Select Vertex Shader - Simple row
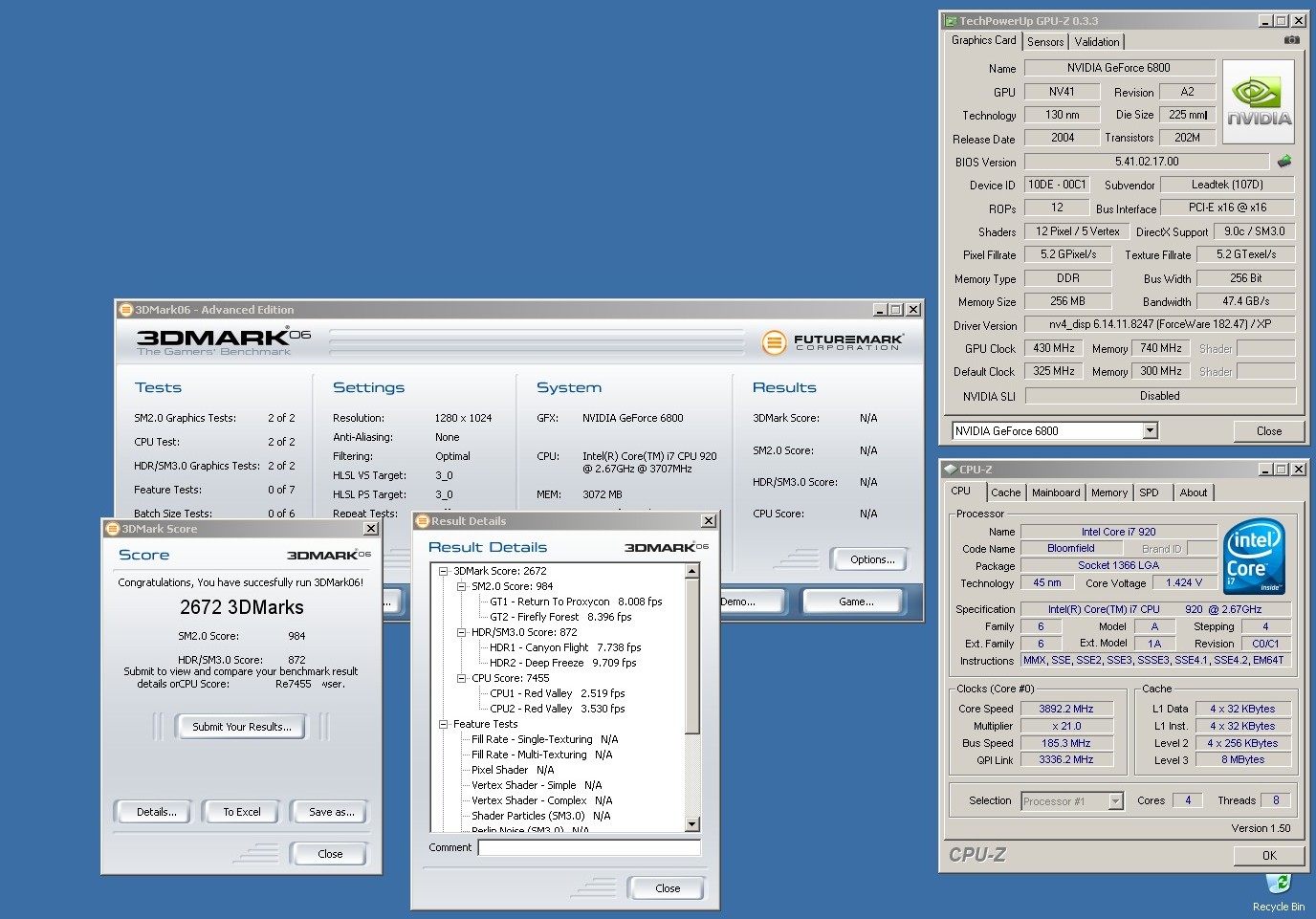This screenshot has height=919, width=1316. [537, 785]
